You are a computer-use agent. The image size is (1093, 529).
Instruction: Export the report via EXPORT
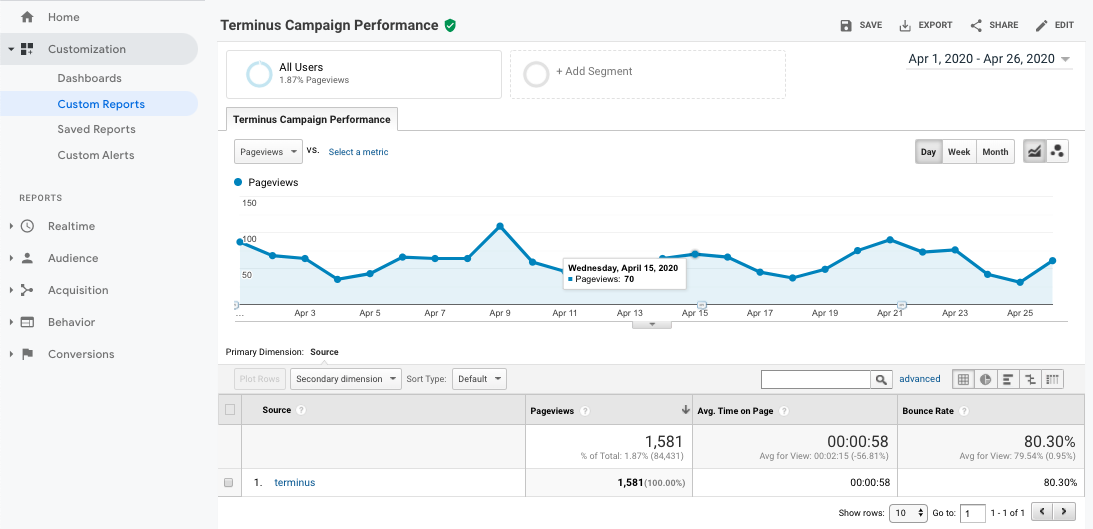(926, 25)
